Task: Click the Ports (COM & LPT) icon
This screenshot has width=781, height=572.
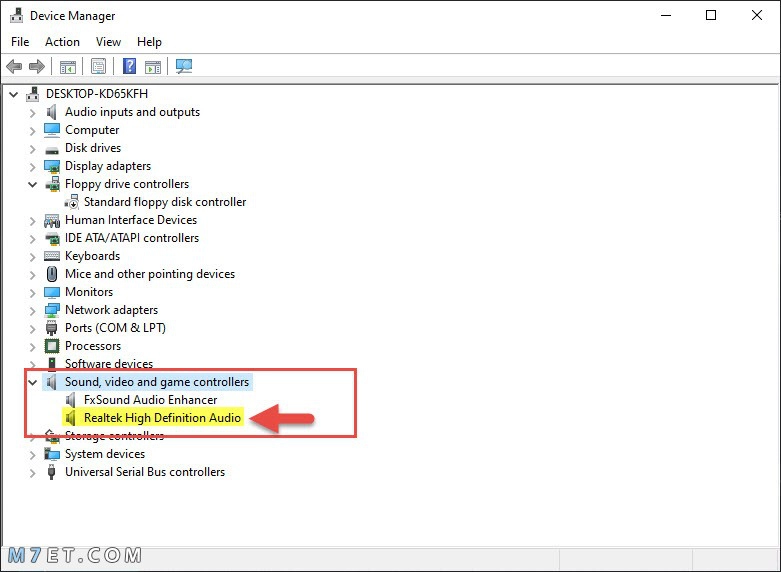Action: click(x=51, y=328)
